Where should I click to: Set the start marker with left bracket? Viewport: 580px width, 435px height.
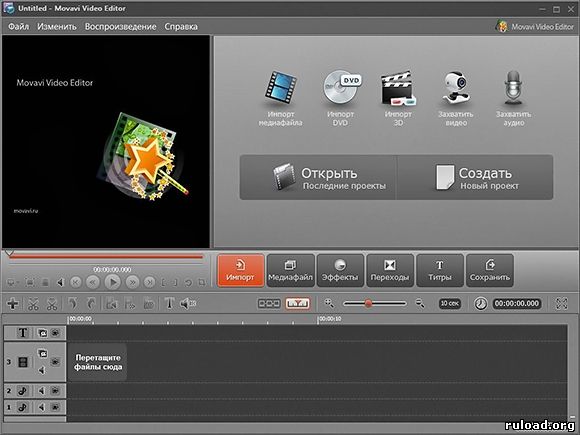tap(163, 283)
